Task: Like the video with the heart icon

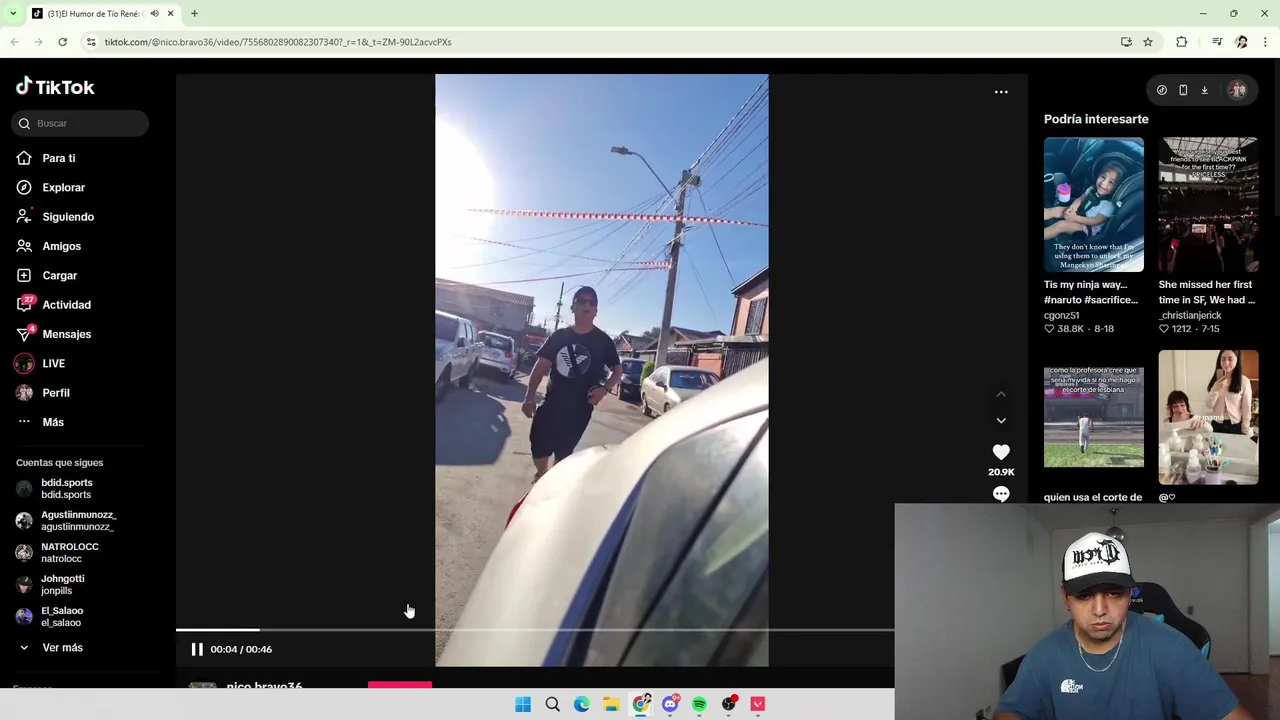Action: point(1001,452)
